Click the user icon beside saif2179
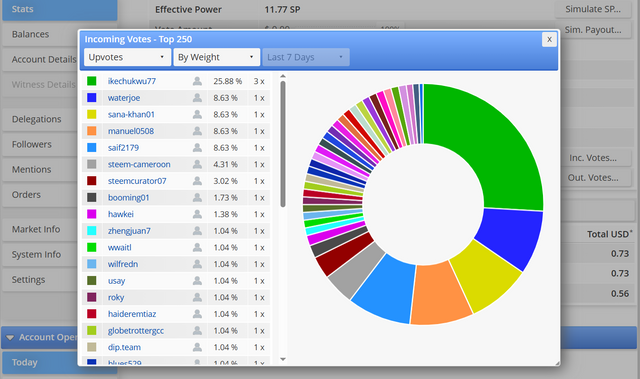This screenshot has width=640, height=379. 197,148
